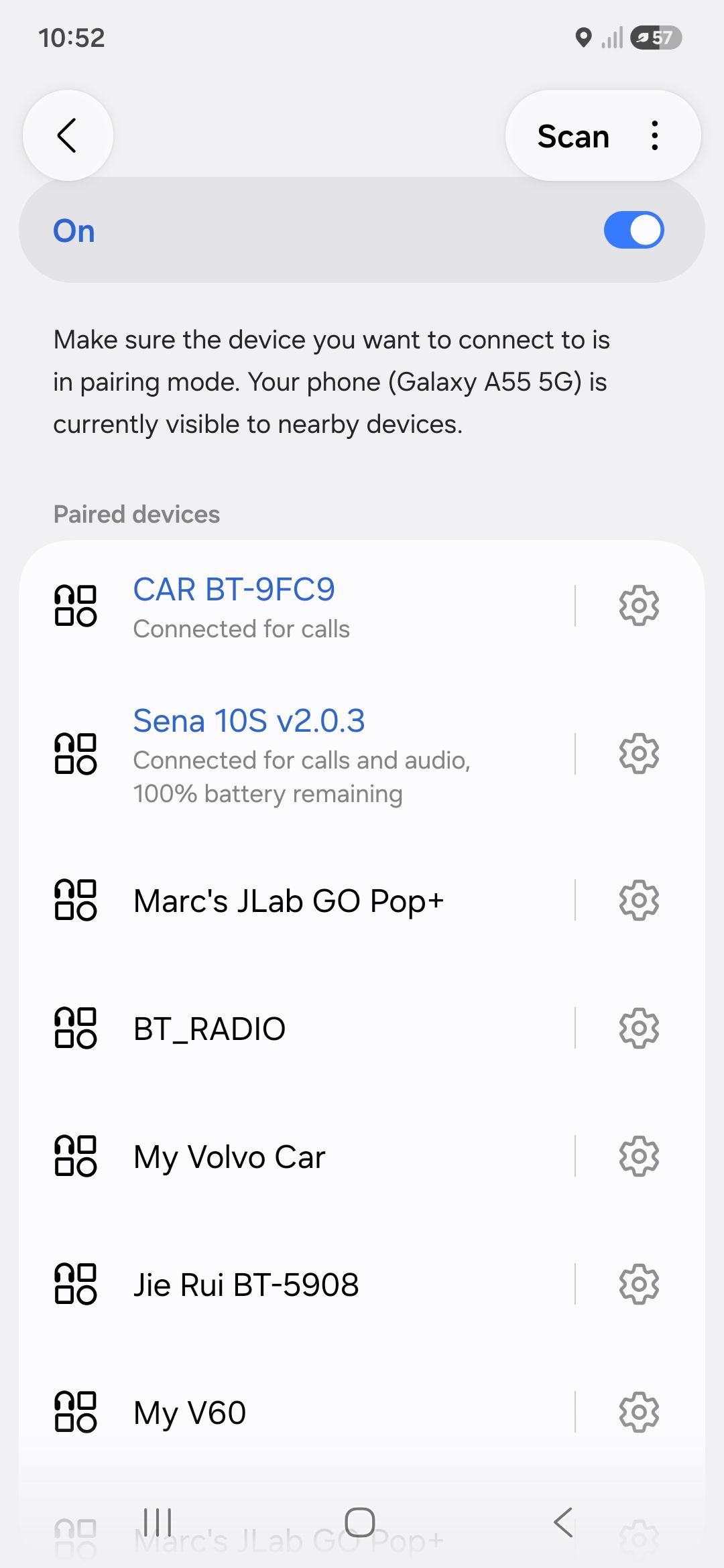The image size is (724, 1568).
Task: Tap the back arrow at top left
Action: point(68,135)
